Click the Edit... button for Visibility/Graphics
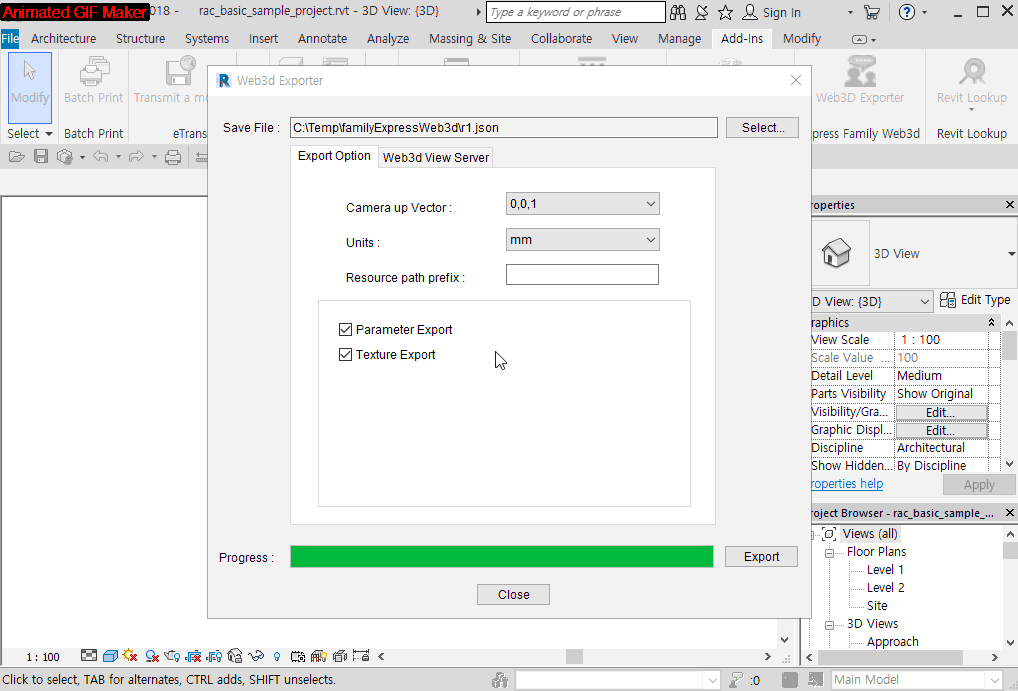 tap(941, 412)
